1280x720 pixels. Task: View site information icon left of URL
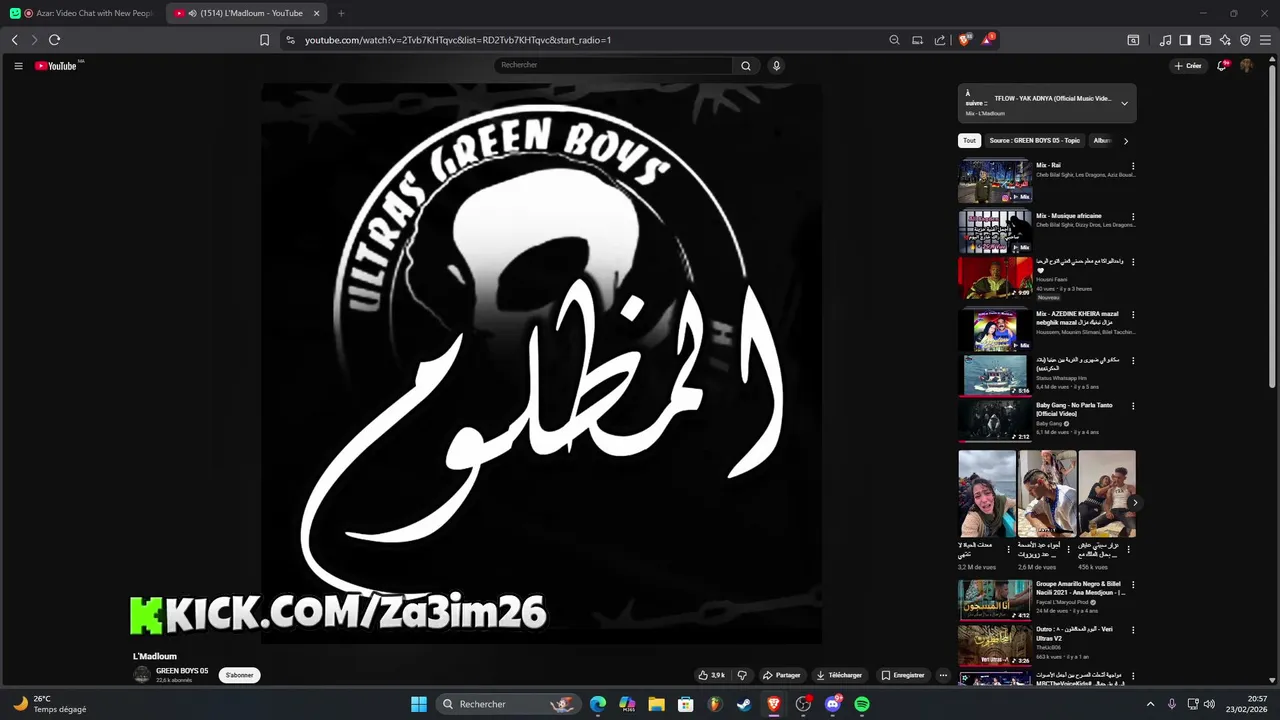coord(290,40)
